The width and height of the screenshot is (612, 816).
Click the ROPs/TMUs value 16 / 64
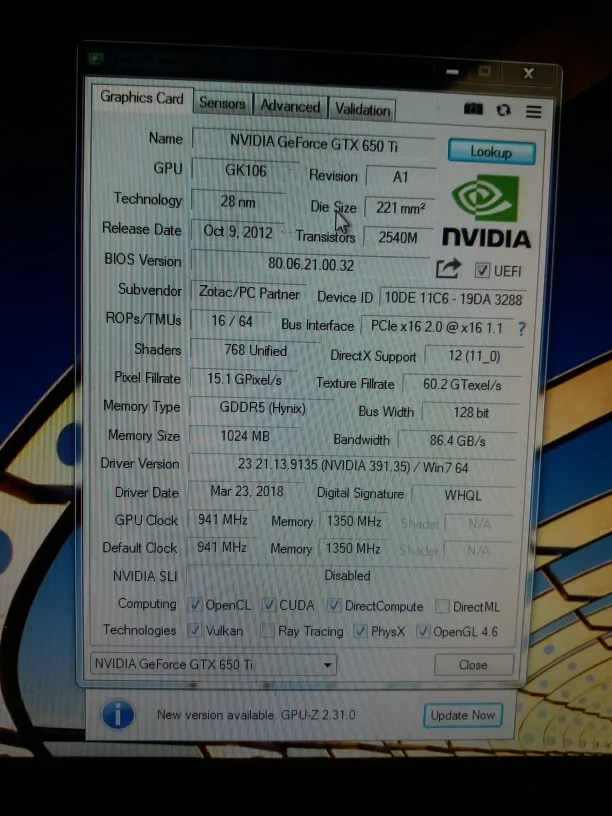(232, 321)
